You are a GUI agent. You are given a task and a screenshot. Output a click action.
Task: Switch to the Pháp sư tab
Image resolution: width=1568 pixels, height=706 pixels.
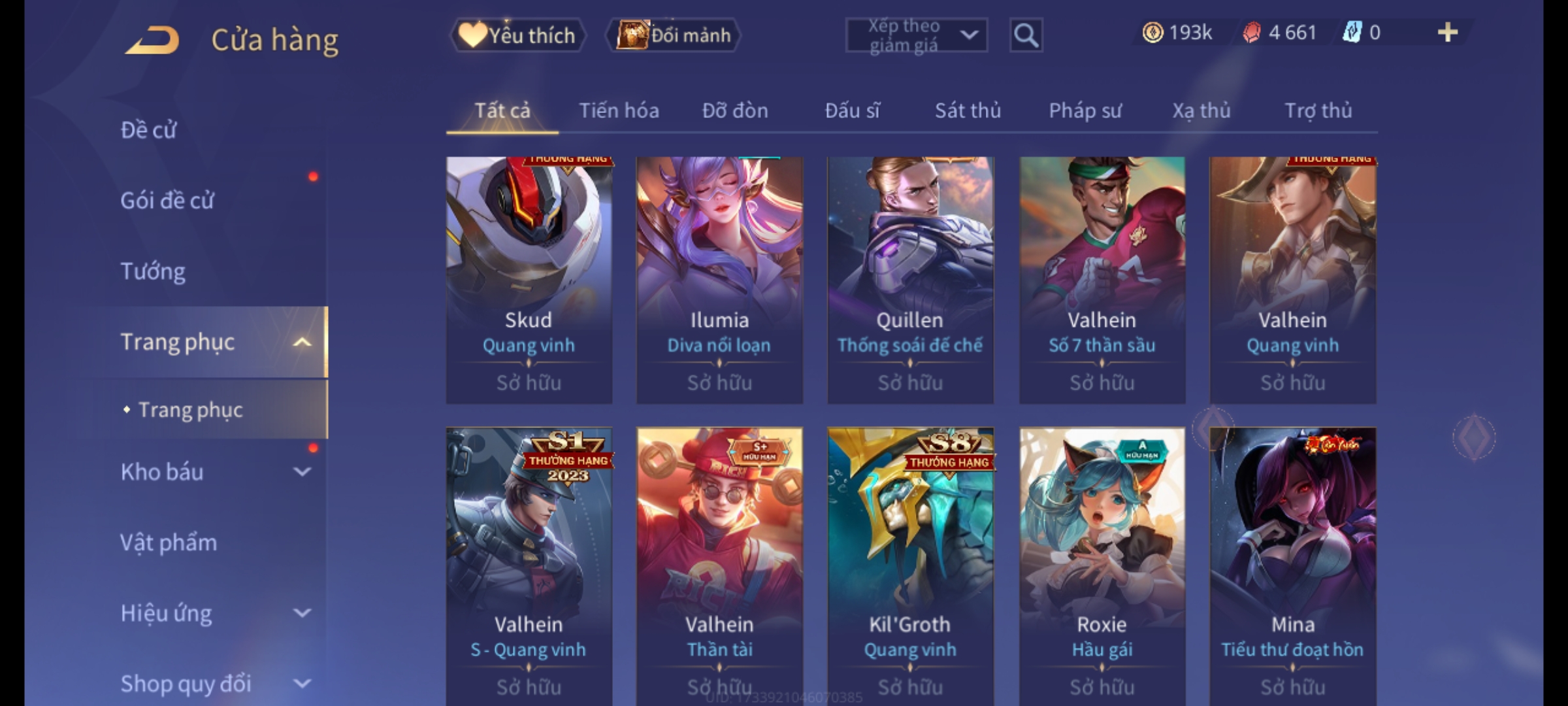1085,110
